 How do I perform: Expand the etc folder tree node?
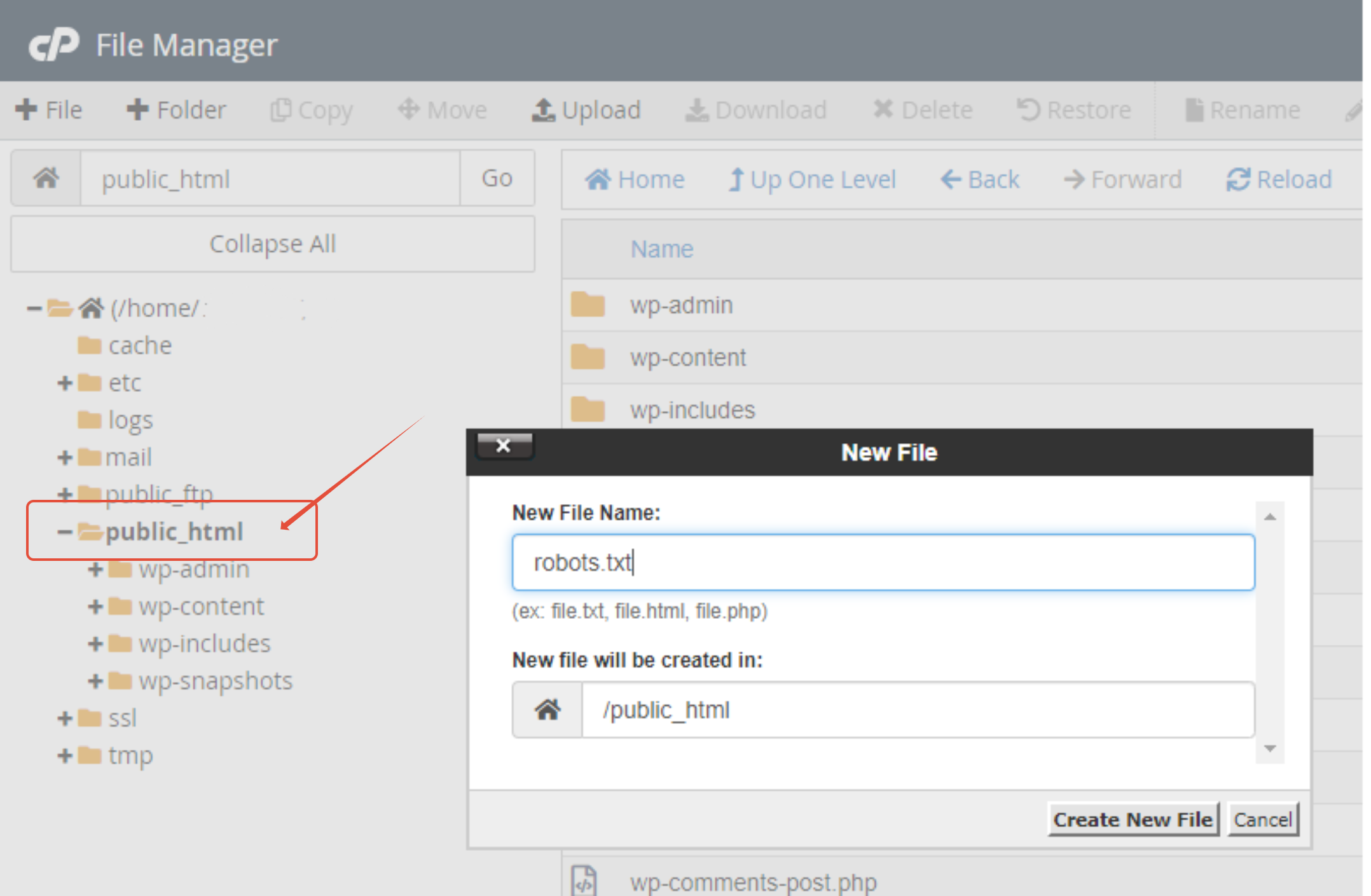tap(64, 383)
